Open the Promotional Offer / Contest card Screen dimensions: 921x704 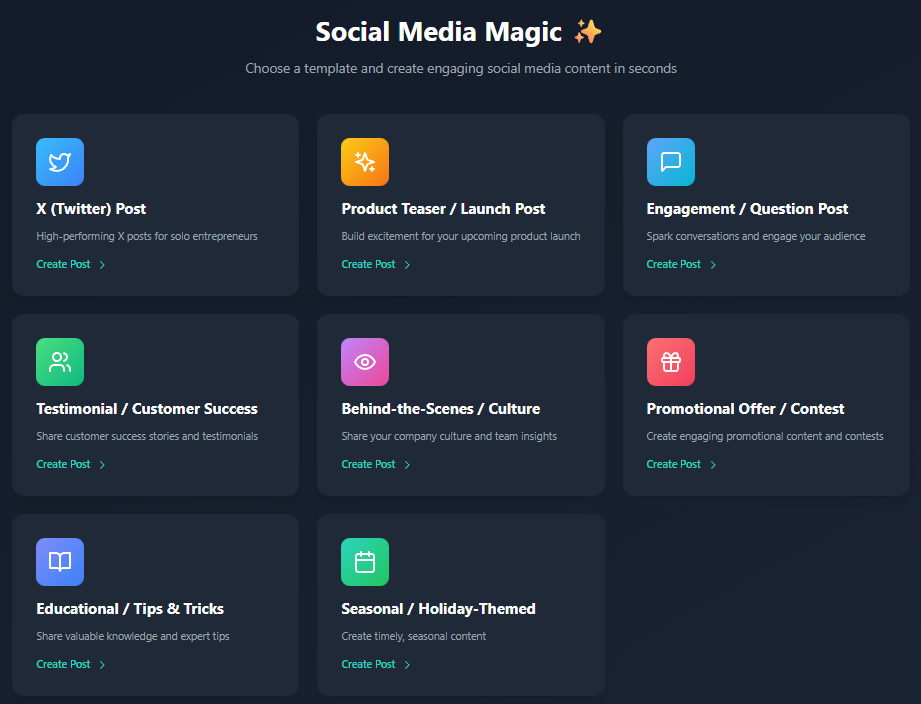pos(766,405)
